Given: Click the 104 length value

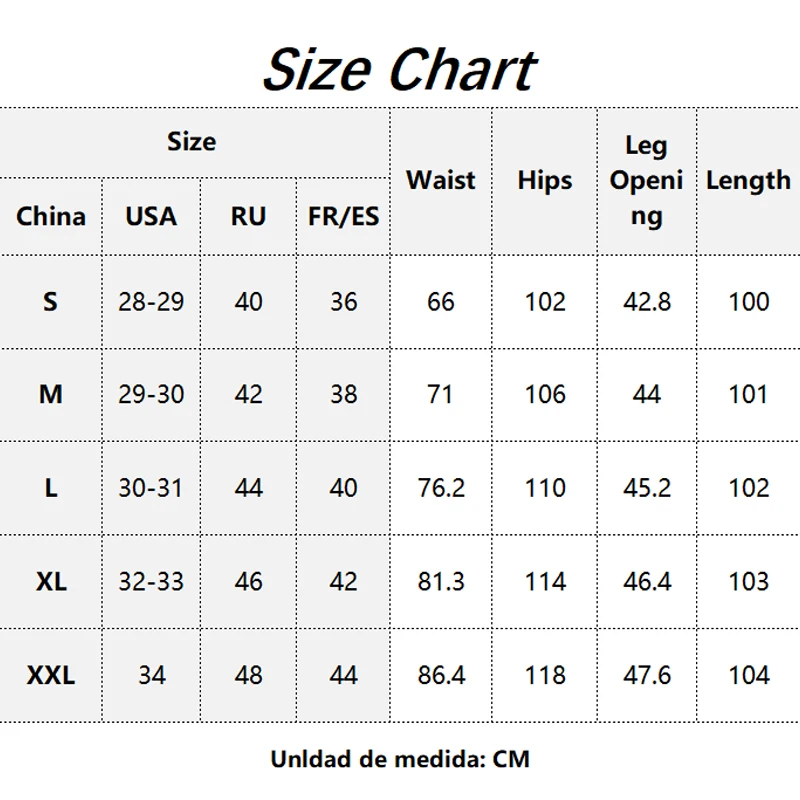Looking at the screenshot, I should (748, 676).
